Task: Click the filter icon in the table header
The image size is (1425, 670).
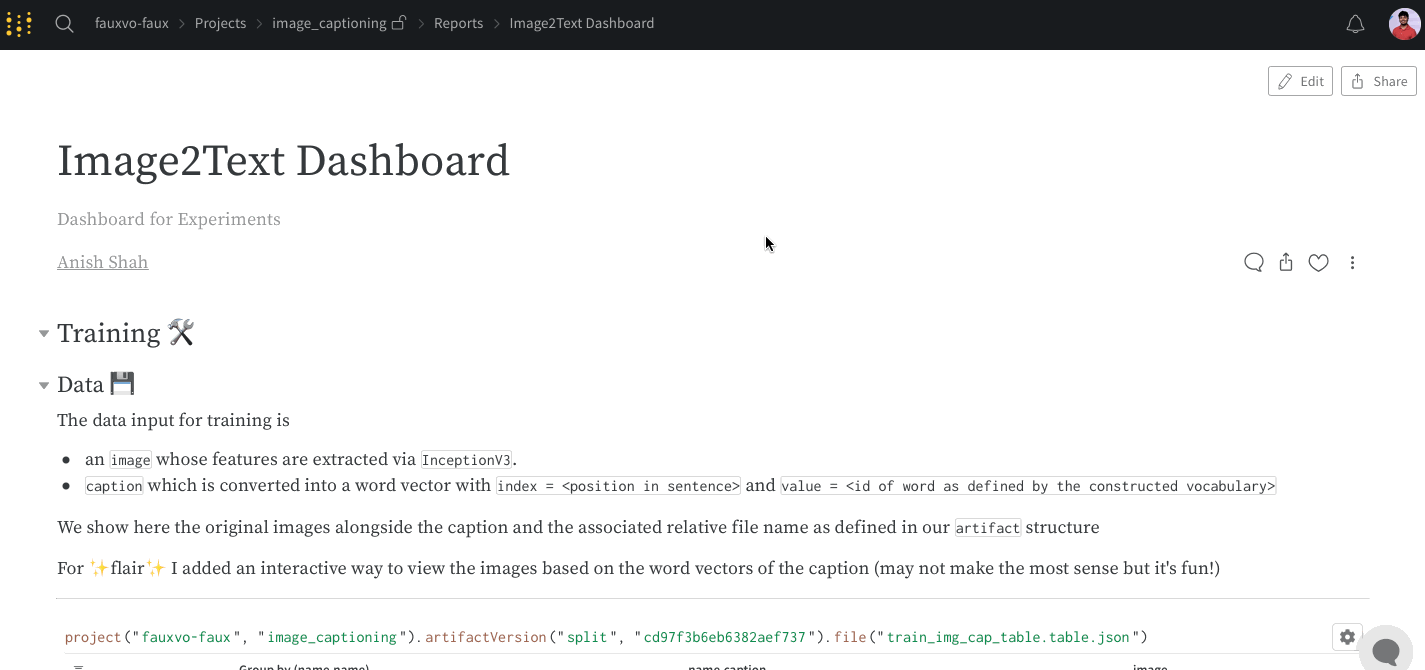Action: coord(80,666)
